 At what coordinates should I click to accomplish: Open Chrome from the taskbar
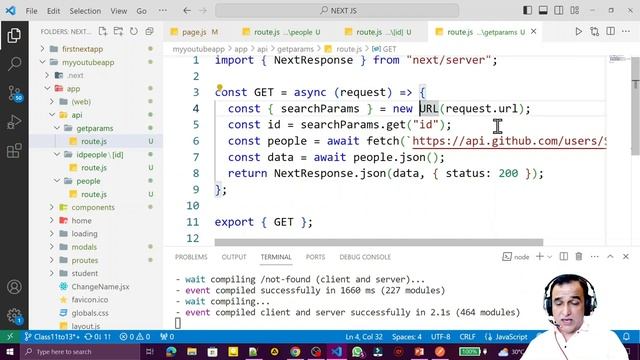[295, 351]
